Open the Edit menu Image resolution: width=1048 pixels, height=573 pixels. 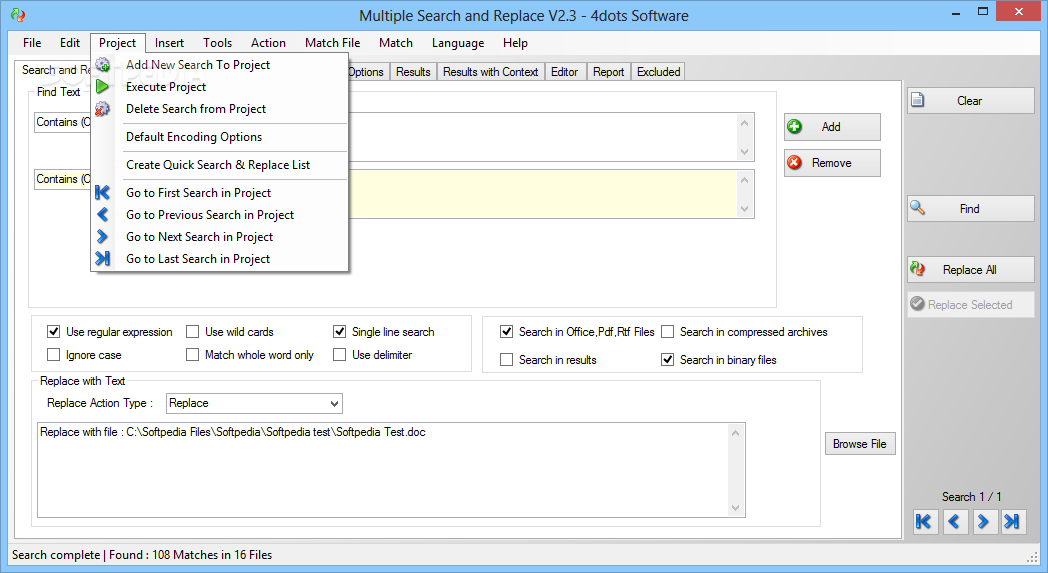click(70, 43)
